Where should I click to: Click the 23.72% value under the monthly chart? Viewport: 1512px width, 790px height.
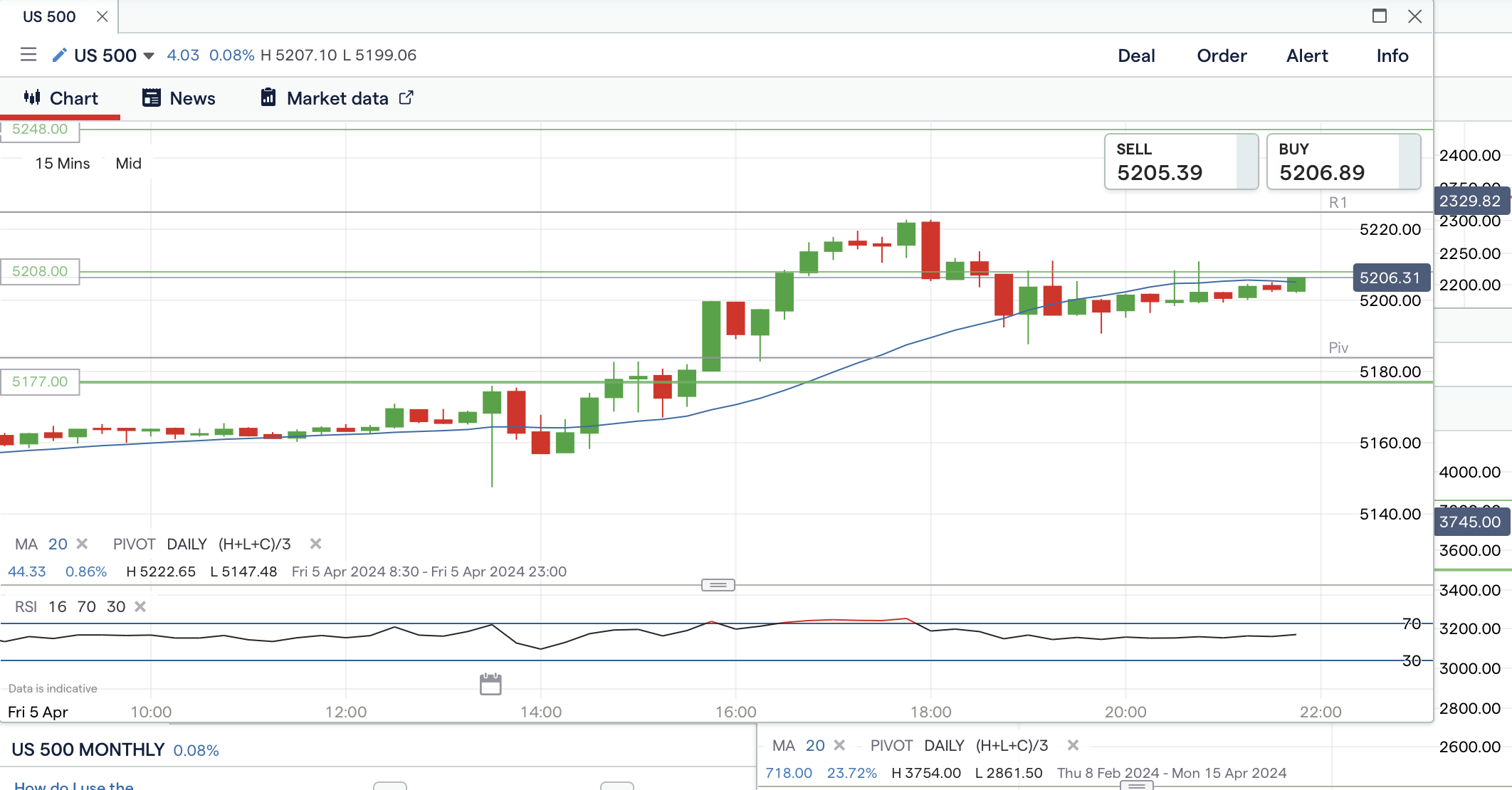point(852,774)
